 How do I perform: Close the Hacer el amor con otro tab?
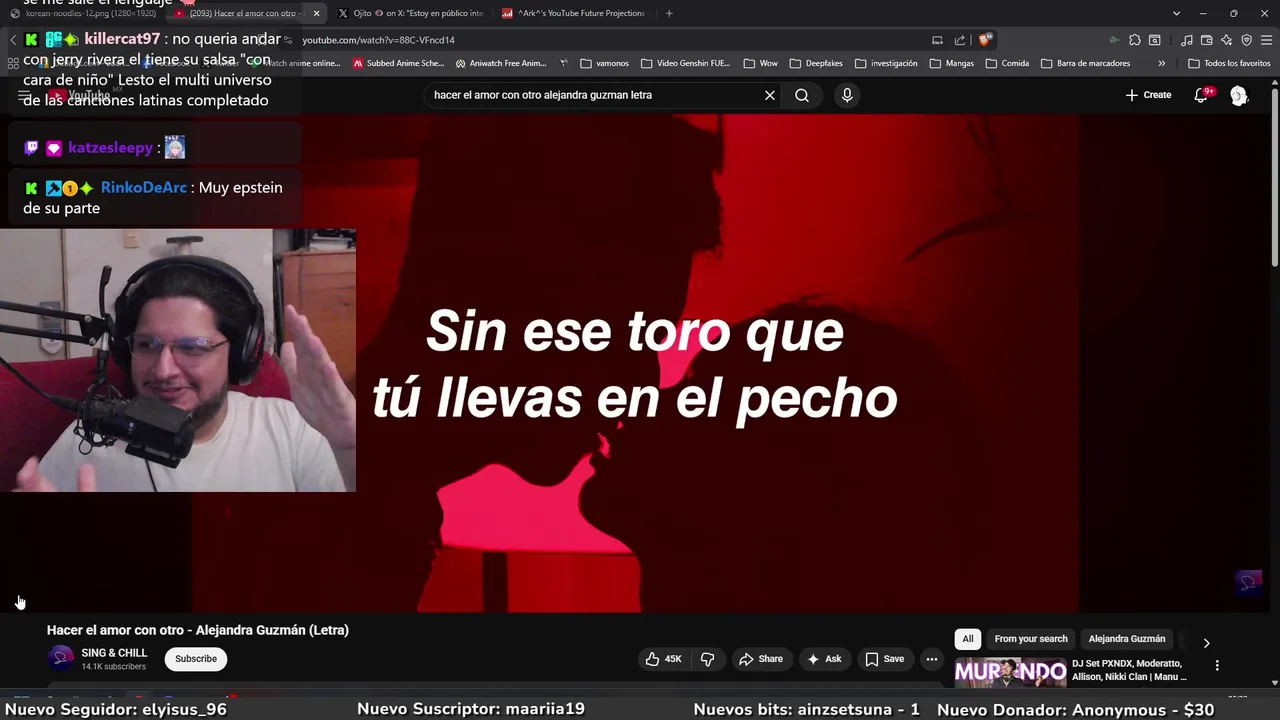[316, 13]
